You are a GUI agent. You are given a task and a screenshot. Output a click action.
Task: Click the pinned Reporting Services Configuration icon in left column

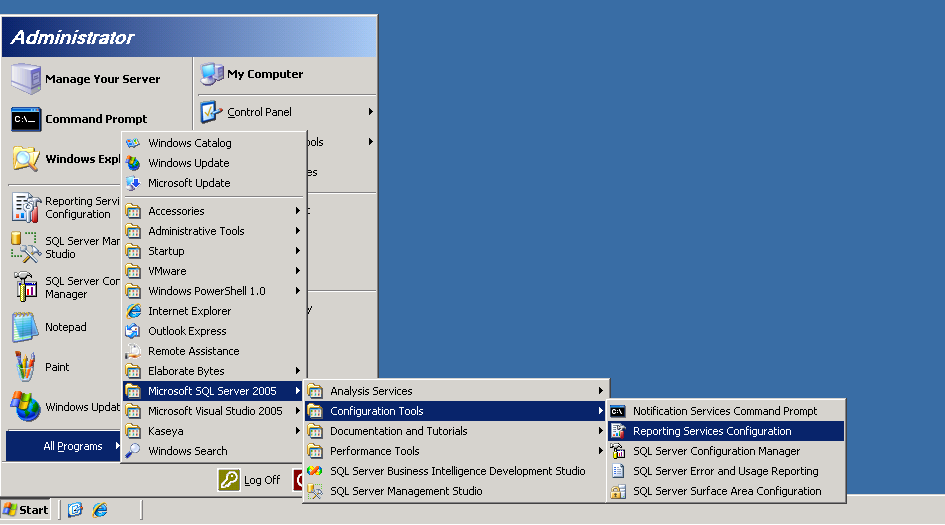click(x=26, y=207)
